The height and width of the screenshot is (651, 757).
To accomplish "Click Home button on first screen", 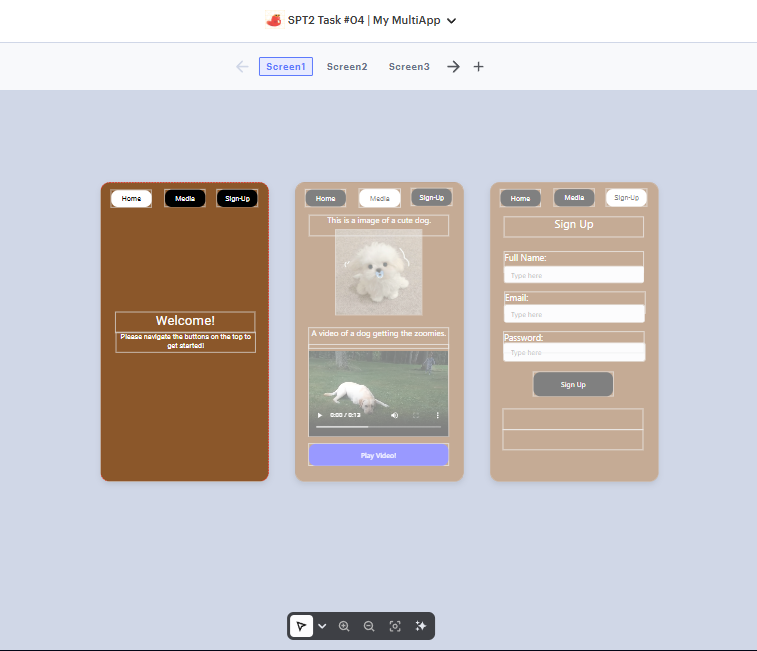I will click(131, 198).
